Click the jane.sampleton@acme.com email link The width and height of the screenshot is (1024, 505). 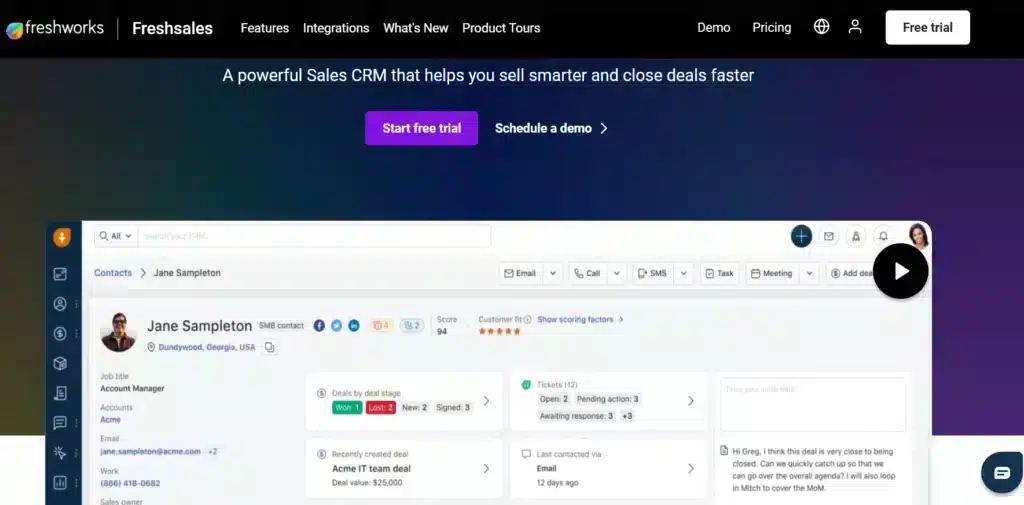(150, 451)
